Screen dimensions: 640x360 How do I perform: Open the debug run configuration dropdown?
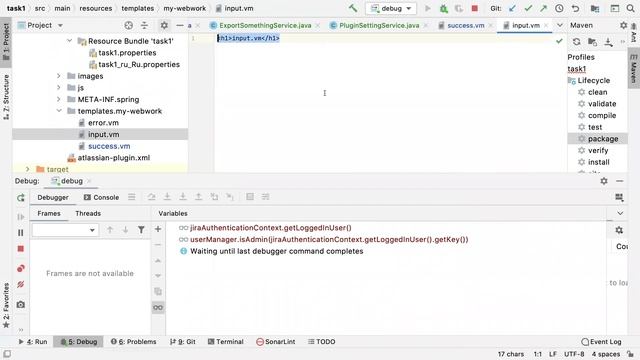point(391,8)
